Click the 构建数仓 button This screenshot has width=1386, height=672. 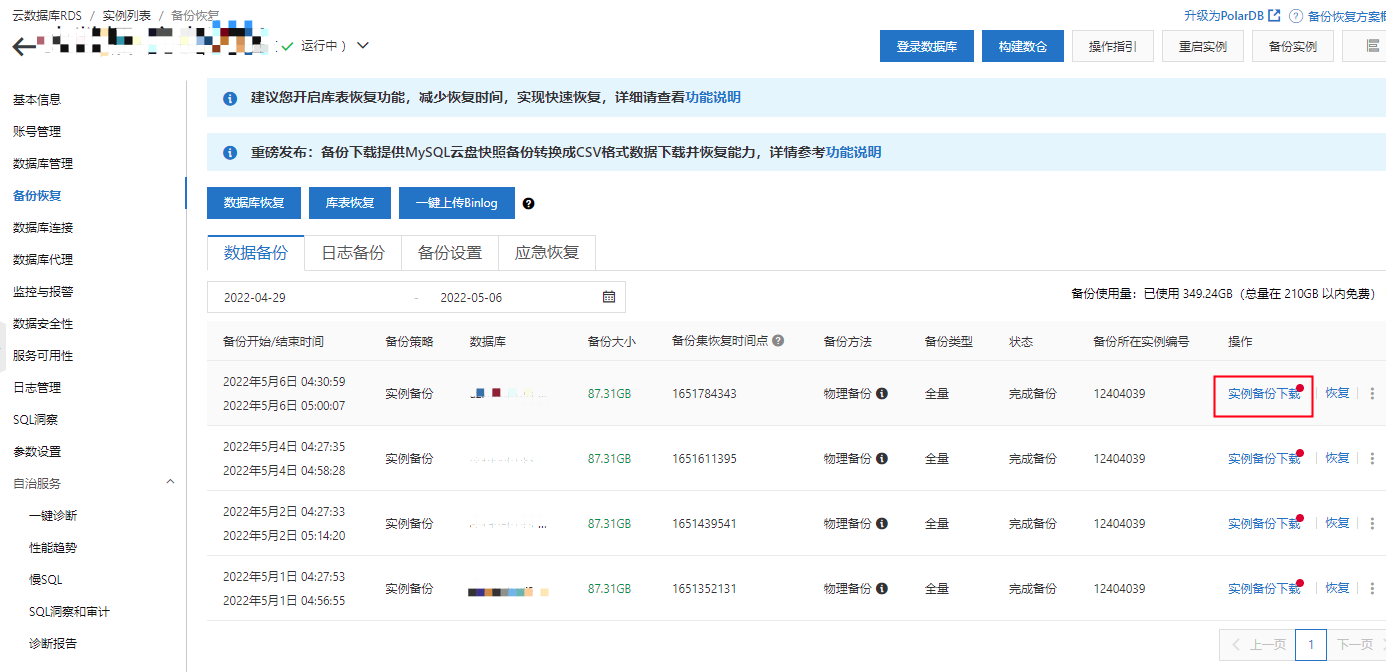coord(1023,46)
